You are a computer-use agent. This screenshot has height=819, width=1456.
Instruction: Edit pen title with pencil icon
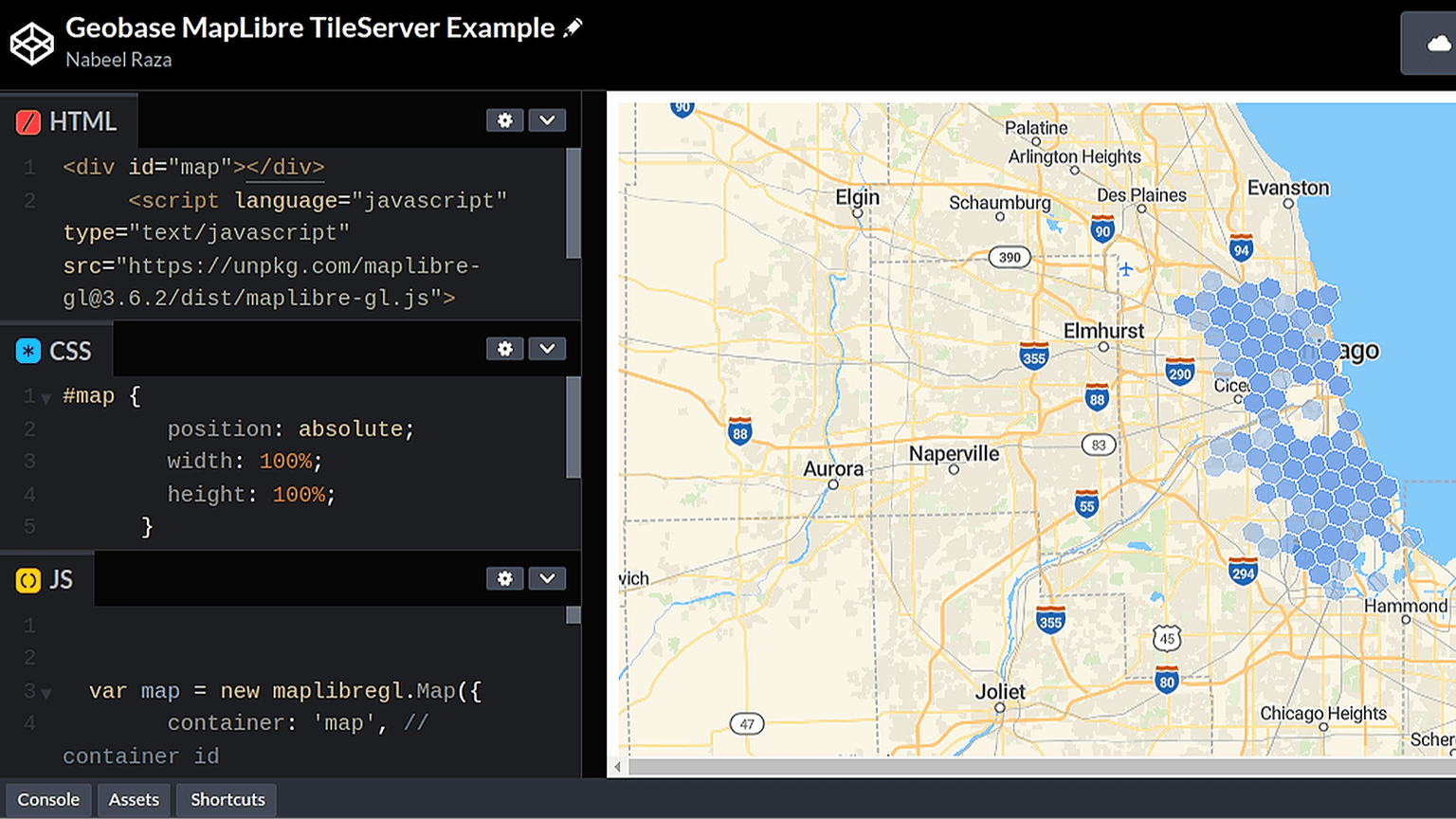click(573, 28)
